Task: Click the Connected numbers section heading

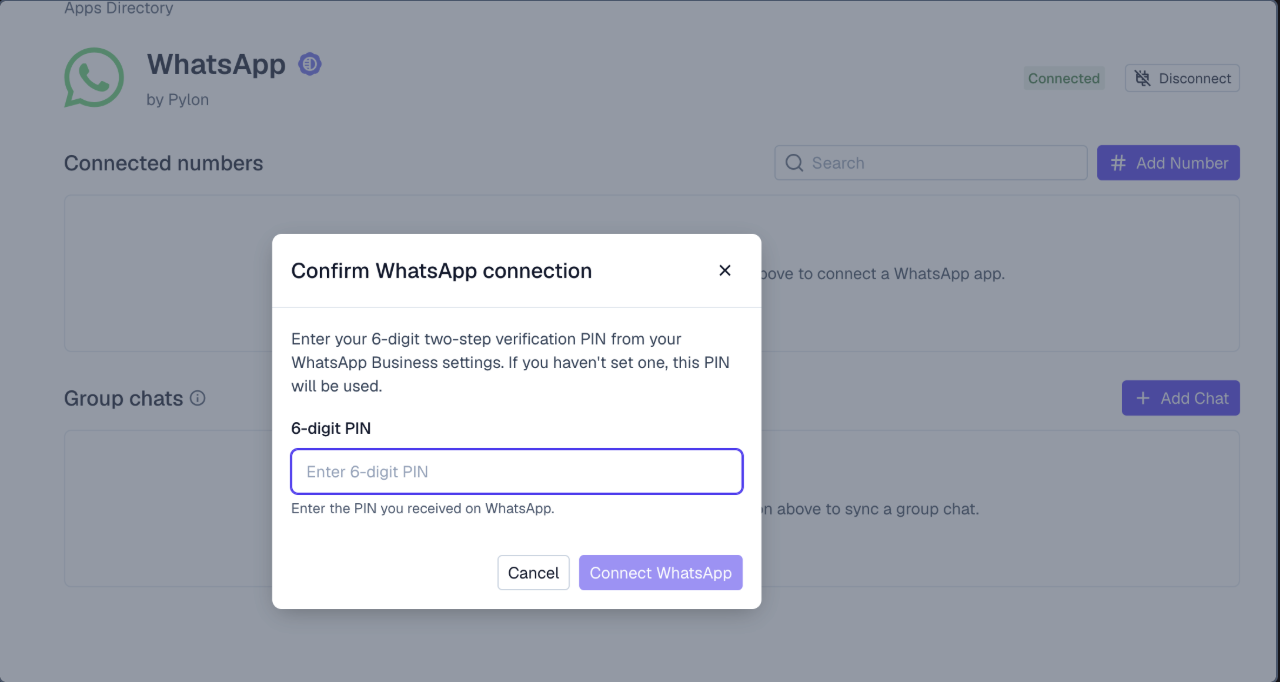Action: (x=163, y=163)
